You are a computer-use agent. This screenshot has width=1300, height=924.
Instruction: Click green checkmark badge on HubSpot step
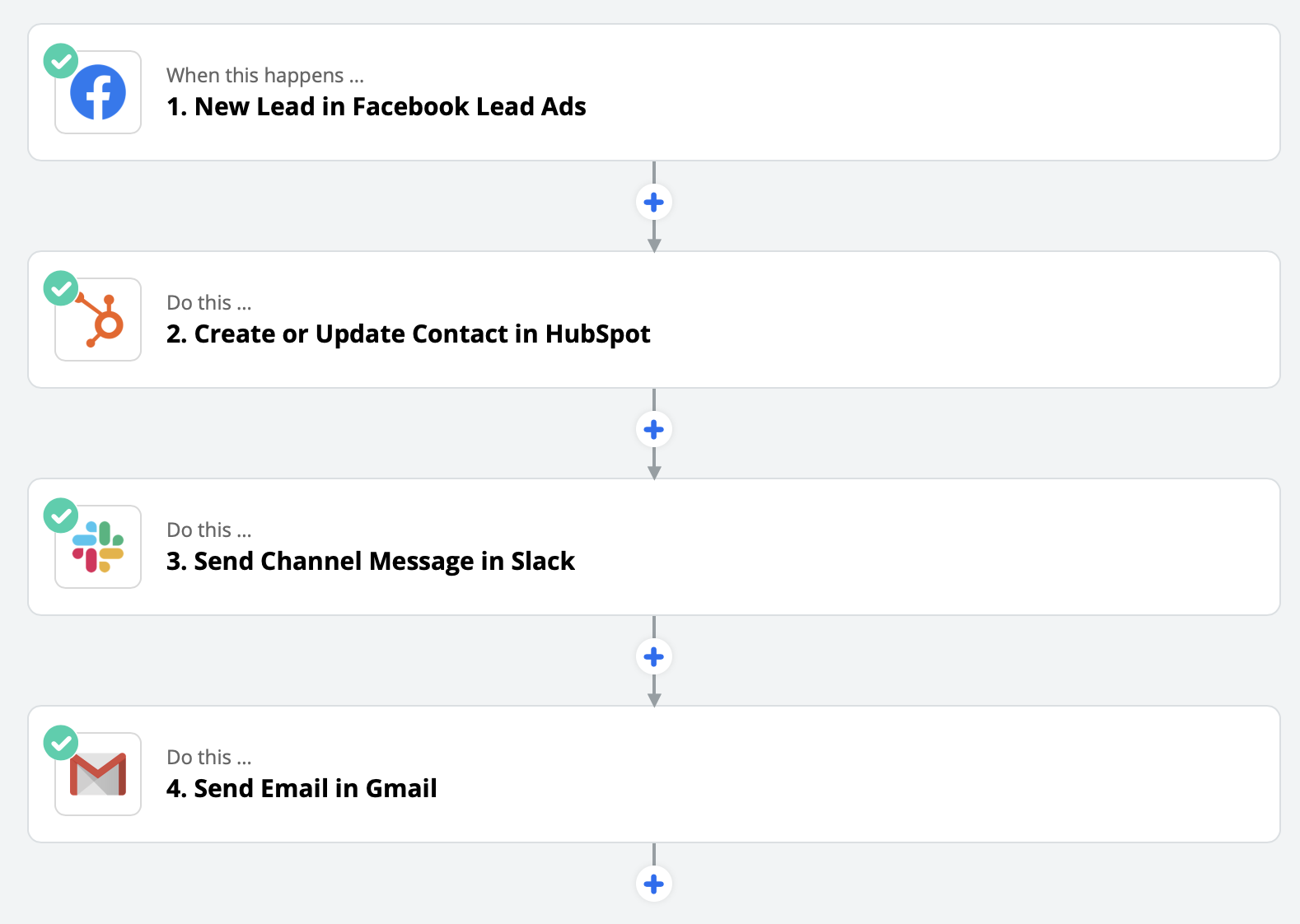point(61,288)
